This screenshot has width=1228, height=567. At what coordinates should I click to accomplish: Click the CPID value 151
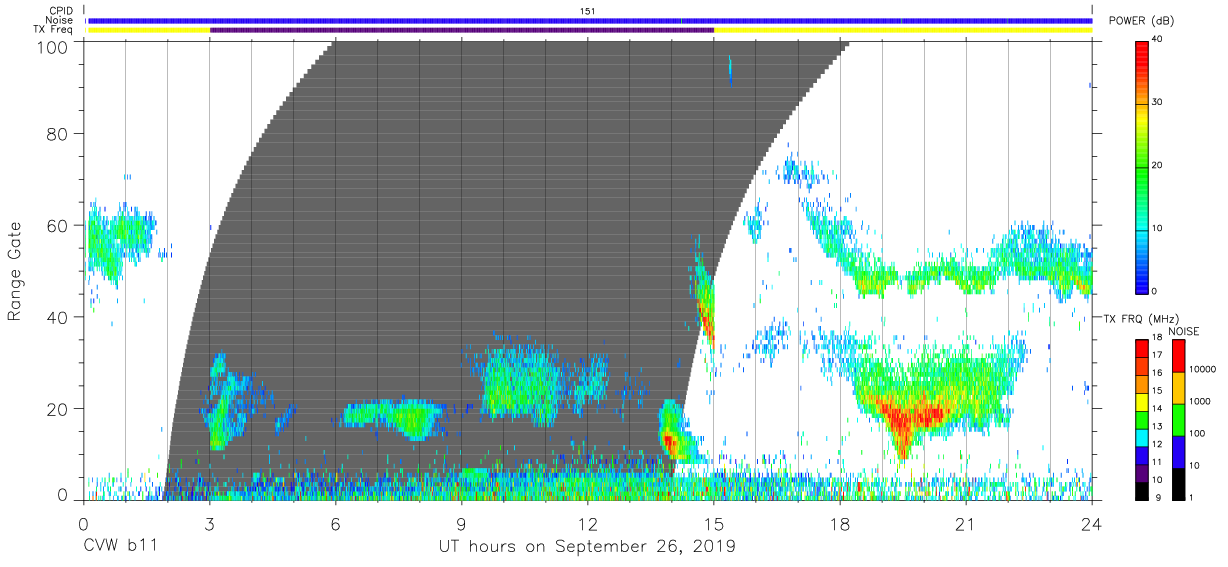point(588,11)
